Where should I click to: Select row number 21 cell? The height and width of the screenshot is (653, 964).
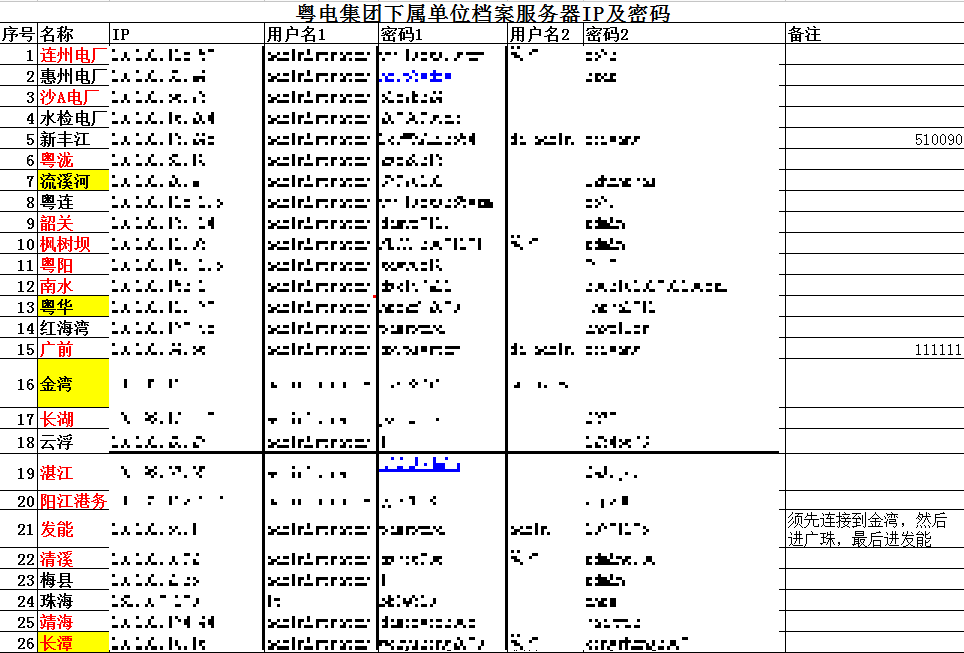click(18, 529)
